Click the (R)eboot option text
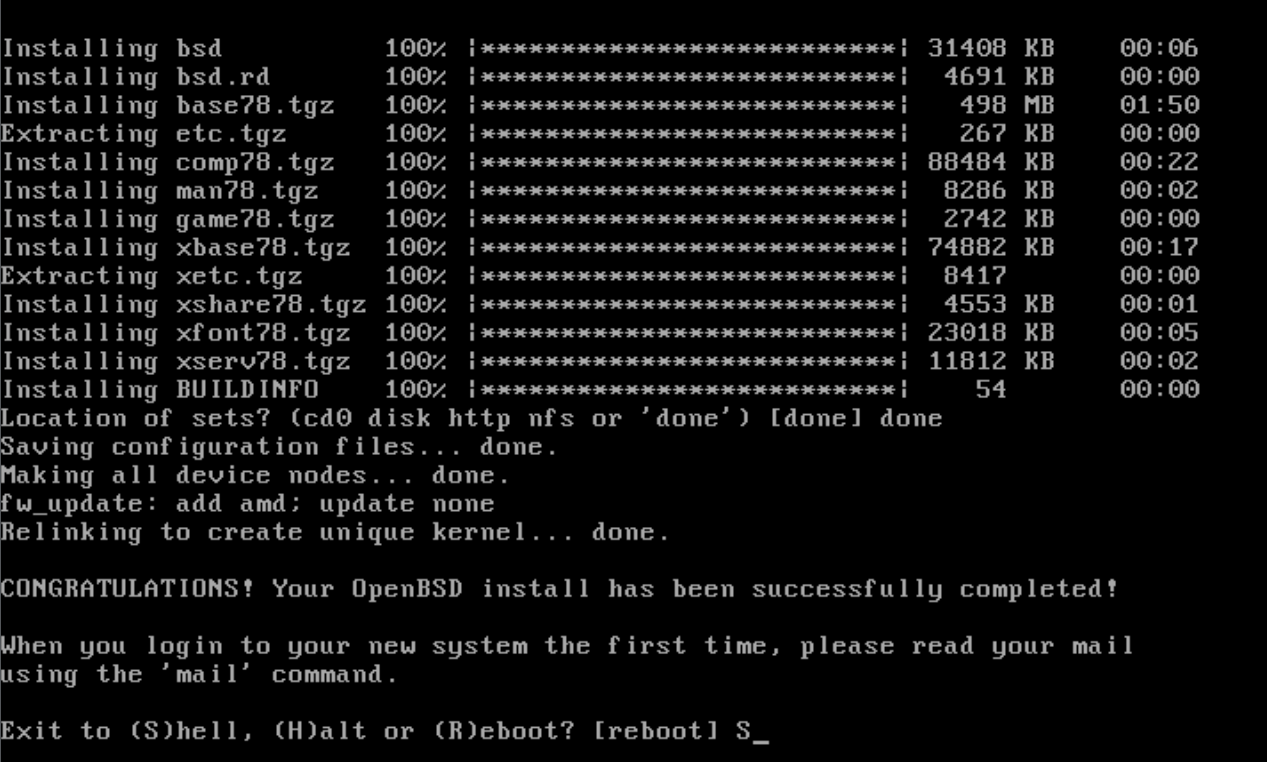Viewport: 1267px width, 762px height. pyautogui.click(x=488, y=732)
